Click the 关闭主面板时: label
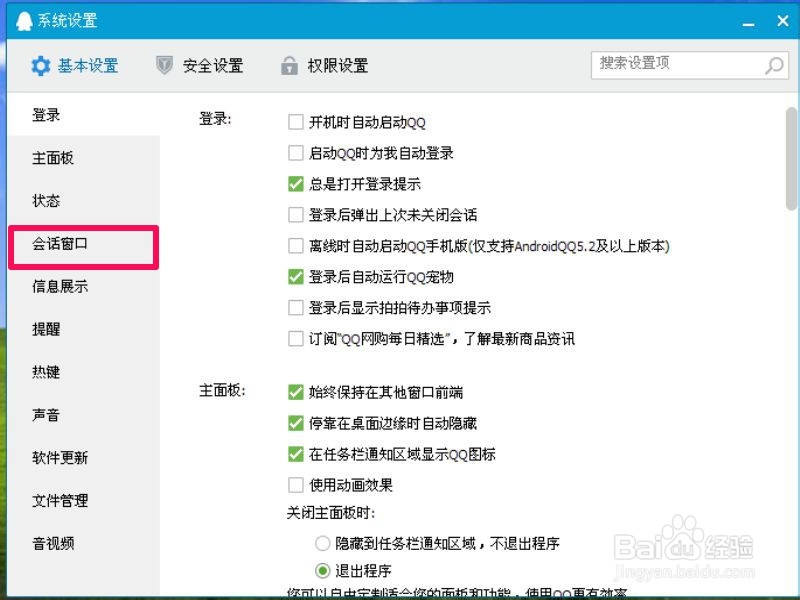This screenshot has height=600, width=800. [x=331, y=513]
